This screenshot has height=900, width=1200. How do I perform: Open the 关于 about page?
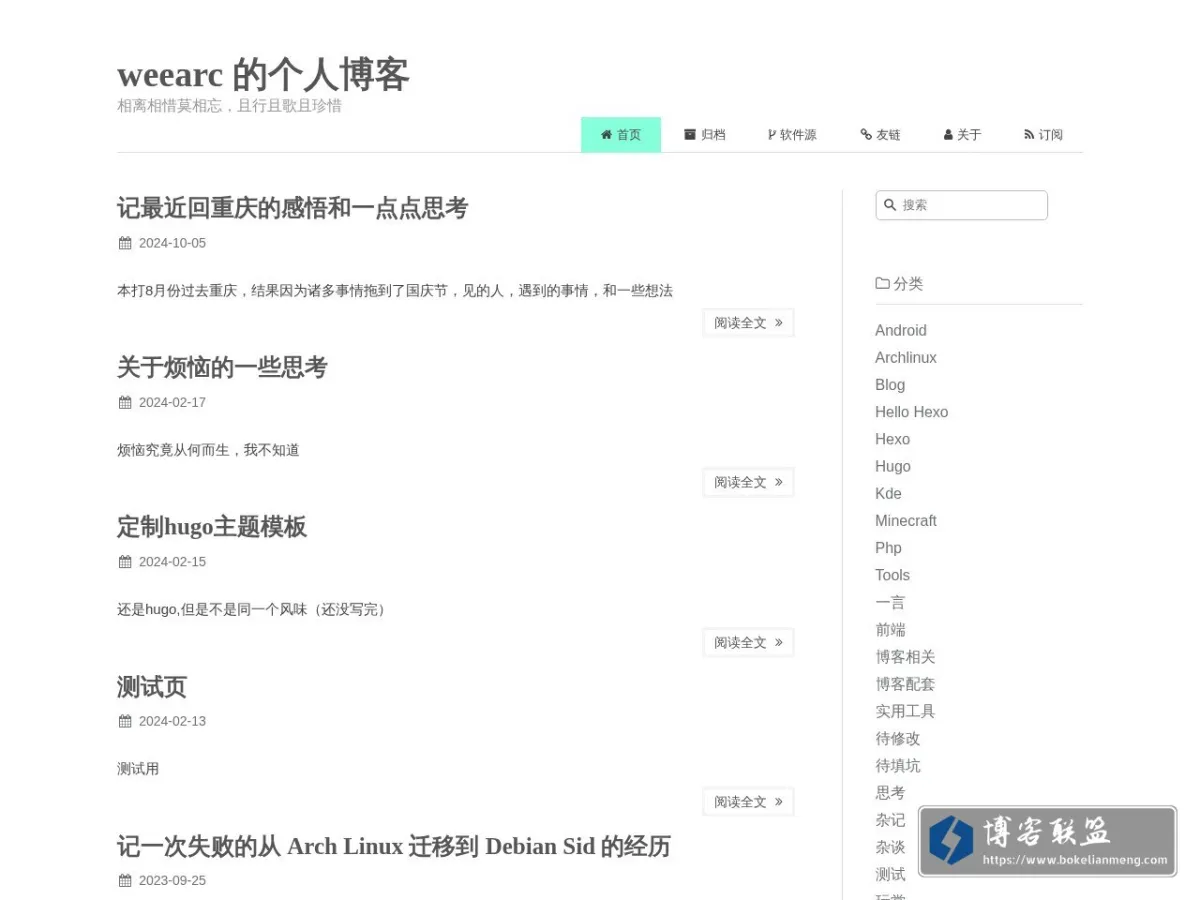tap(962, 135)
